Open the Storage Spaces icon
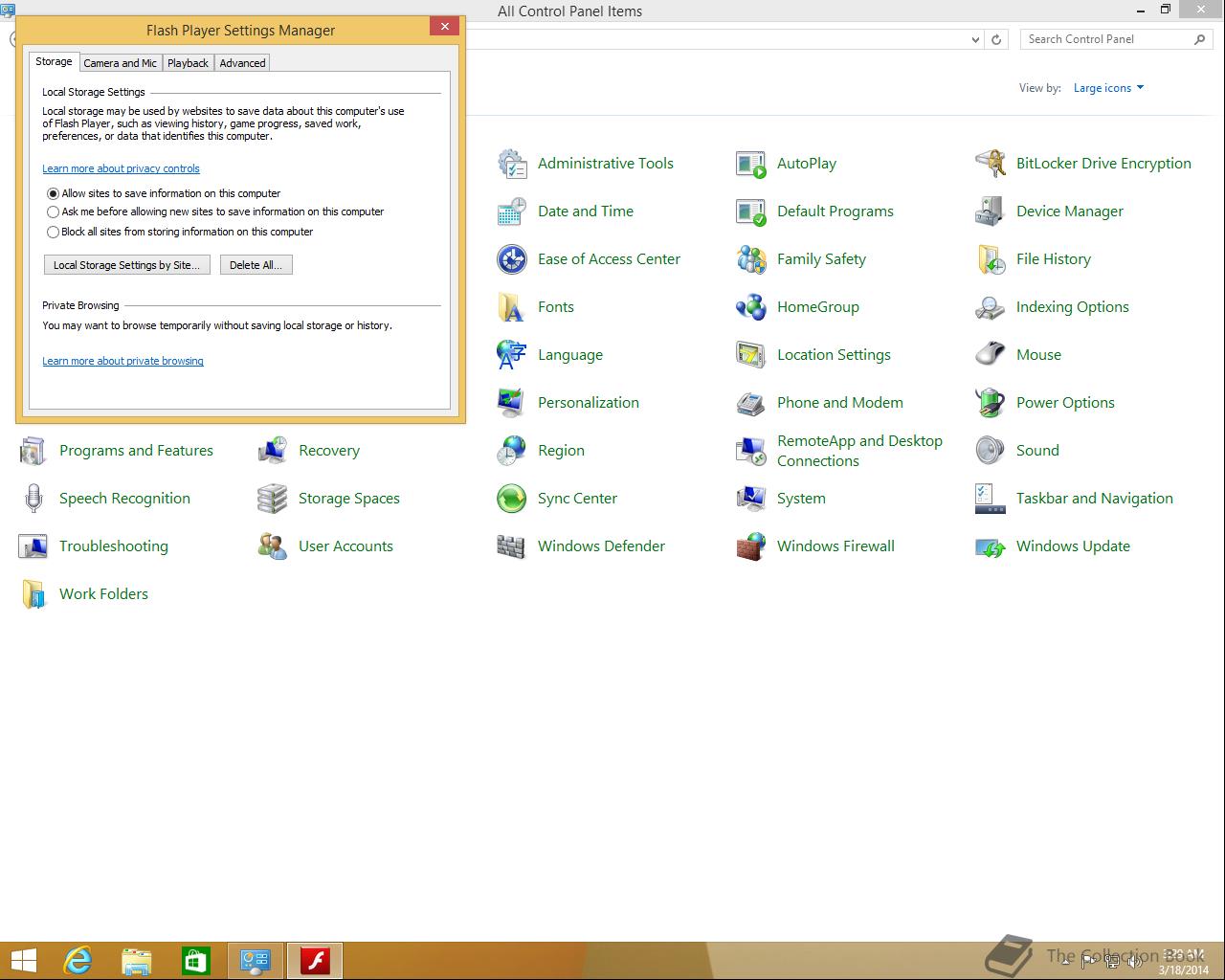Image resolution: width=1225 pixels, height=980 pixels. [273, 499]
